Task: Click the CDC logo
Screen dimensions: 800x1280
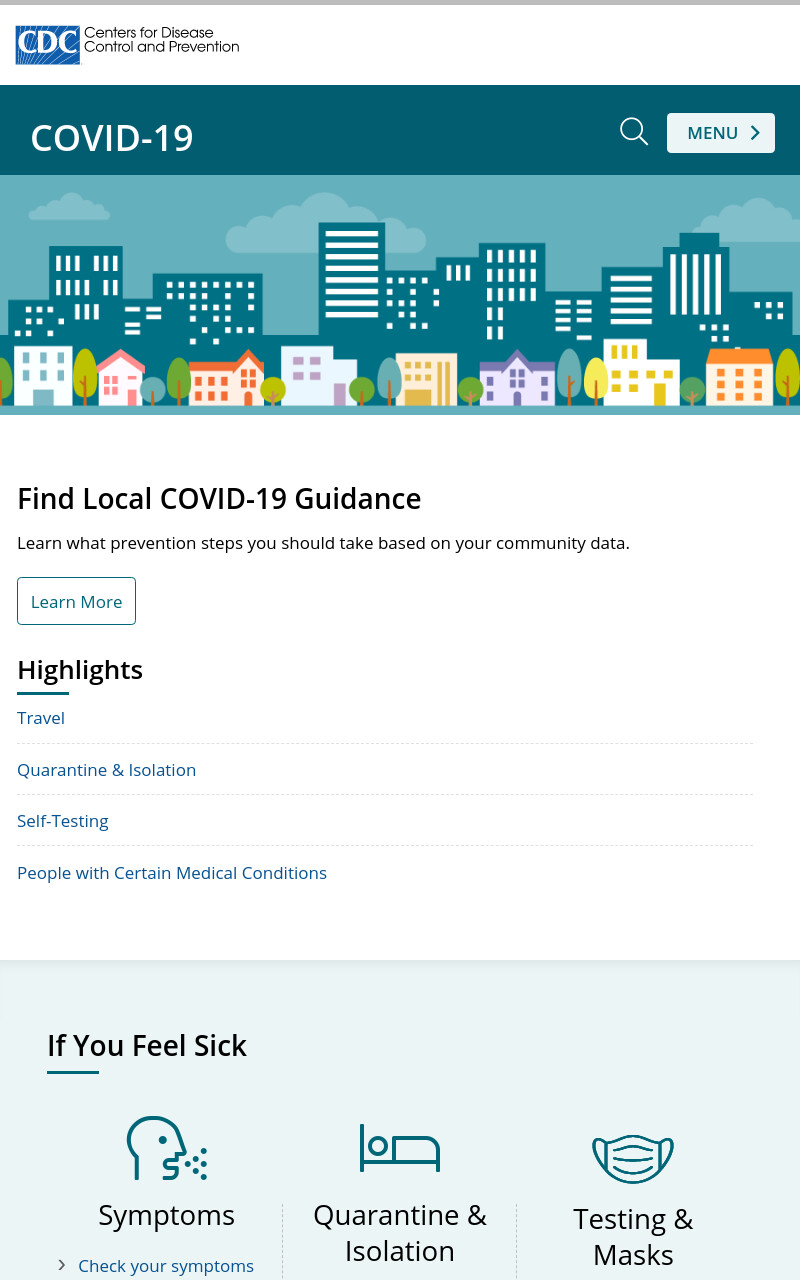Action: click(127, 45)
